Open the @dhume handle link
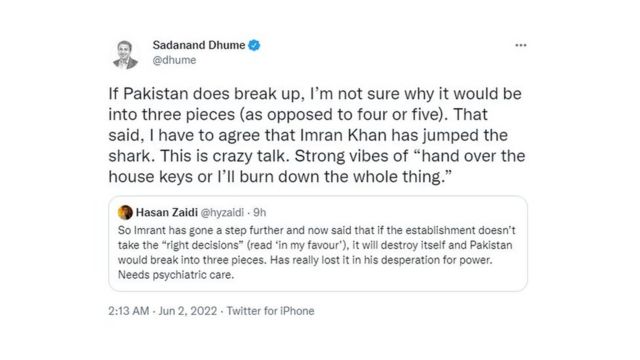The image size is (640, 360). click(174, 60)
